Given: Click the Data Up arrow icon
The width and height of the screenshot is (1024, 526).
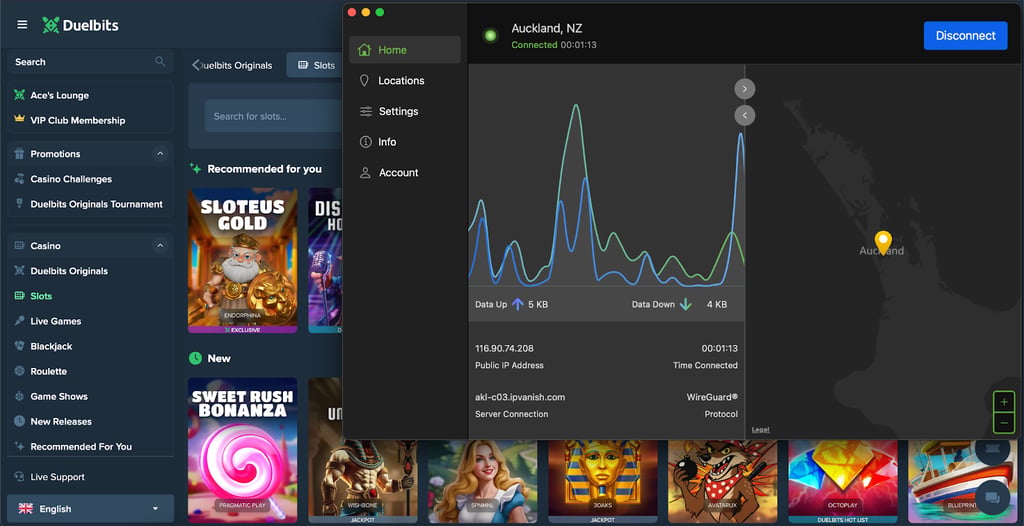Looking at the screenshot, I should [x=517, y=304].
